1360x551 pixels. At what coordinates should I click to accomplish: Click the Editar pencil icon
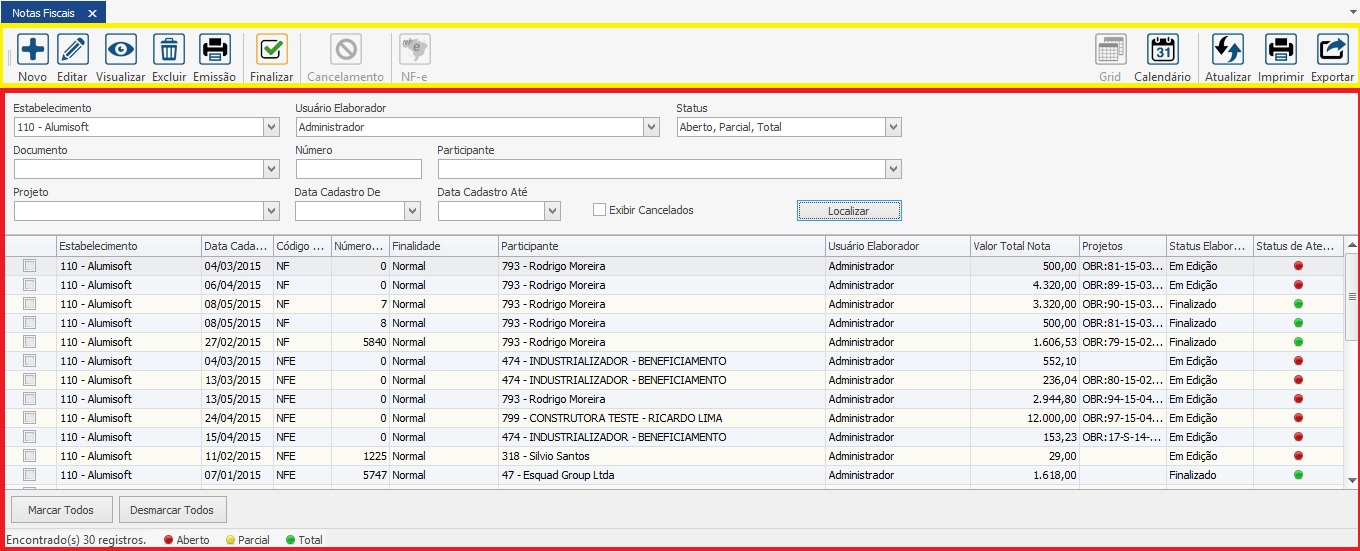(72, 49)
